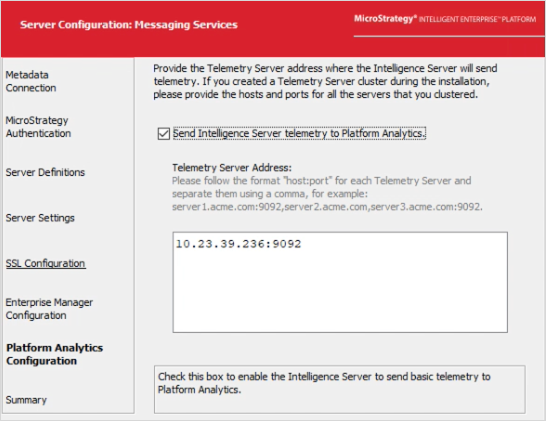Image resolution: width=546 pixels, height=421 pixels.
Task: Click the checkbox label text about Platform Analytics
Action: [299, 134]
